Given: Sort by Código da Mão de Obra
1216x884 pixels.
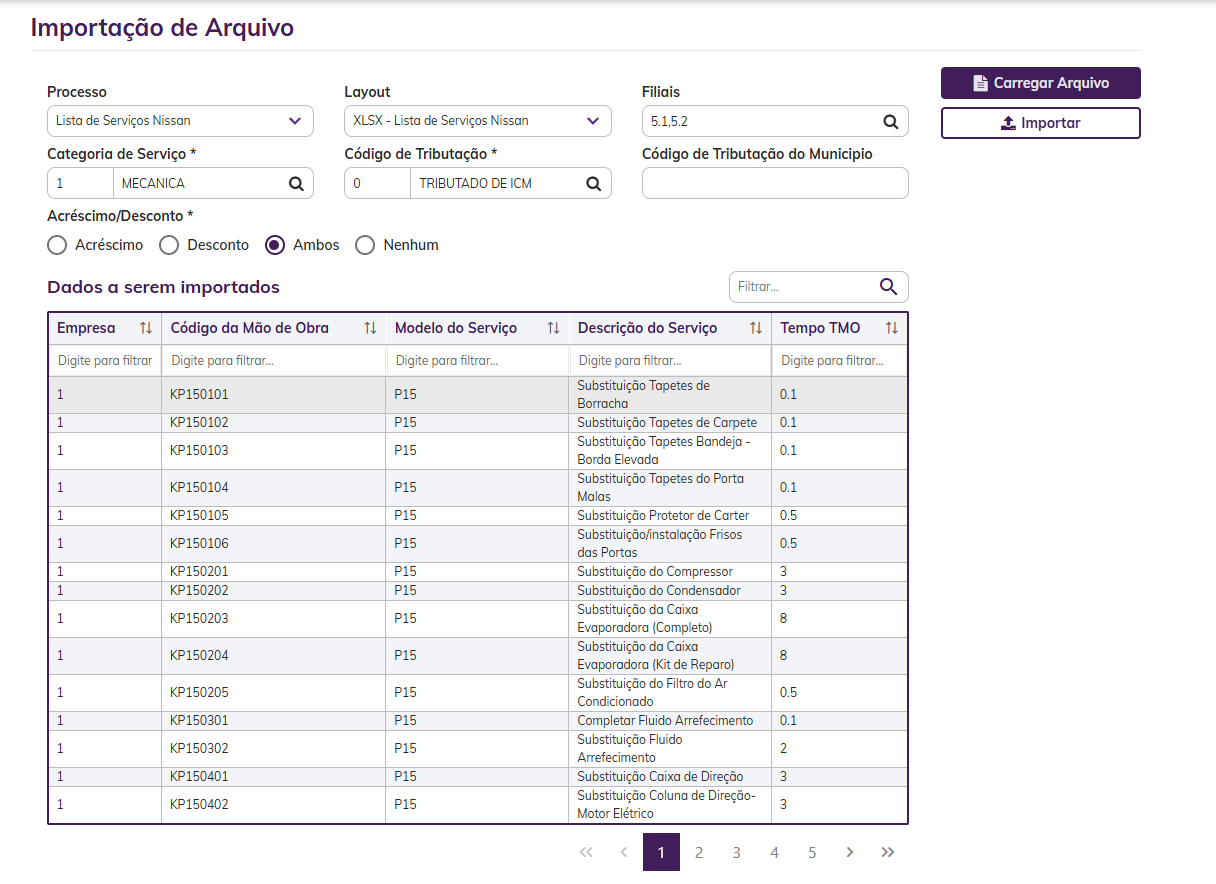Looking at the screenshot, I should [370, 328].
